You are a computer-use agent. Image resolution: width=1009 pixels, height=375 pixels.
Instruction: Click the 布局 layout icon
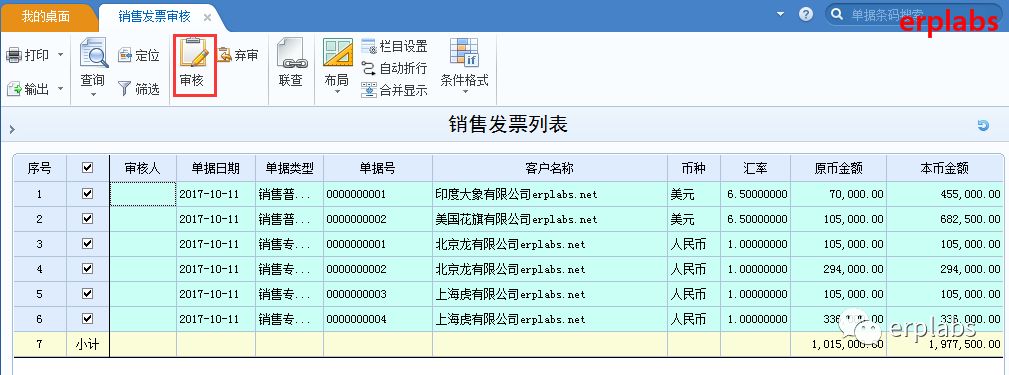click(337, 53)
